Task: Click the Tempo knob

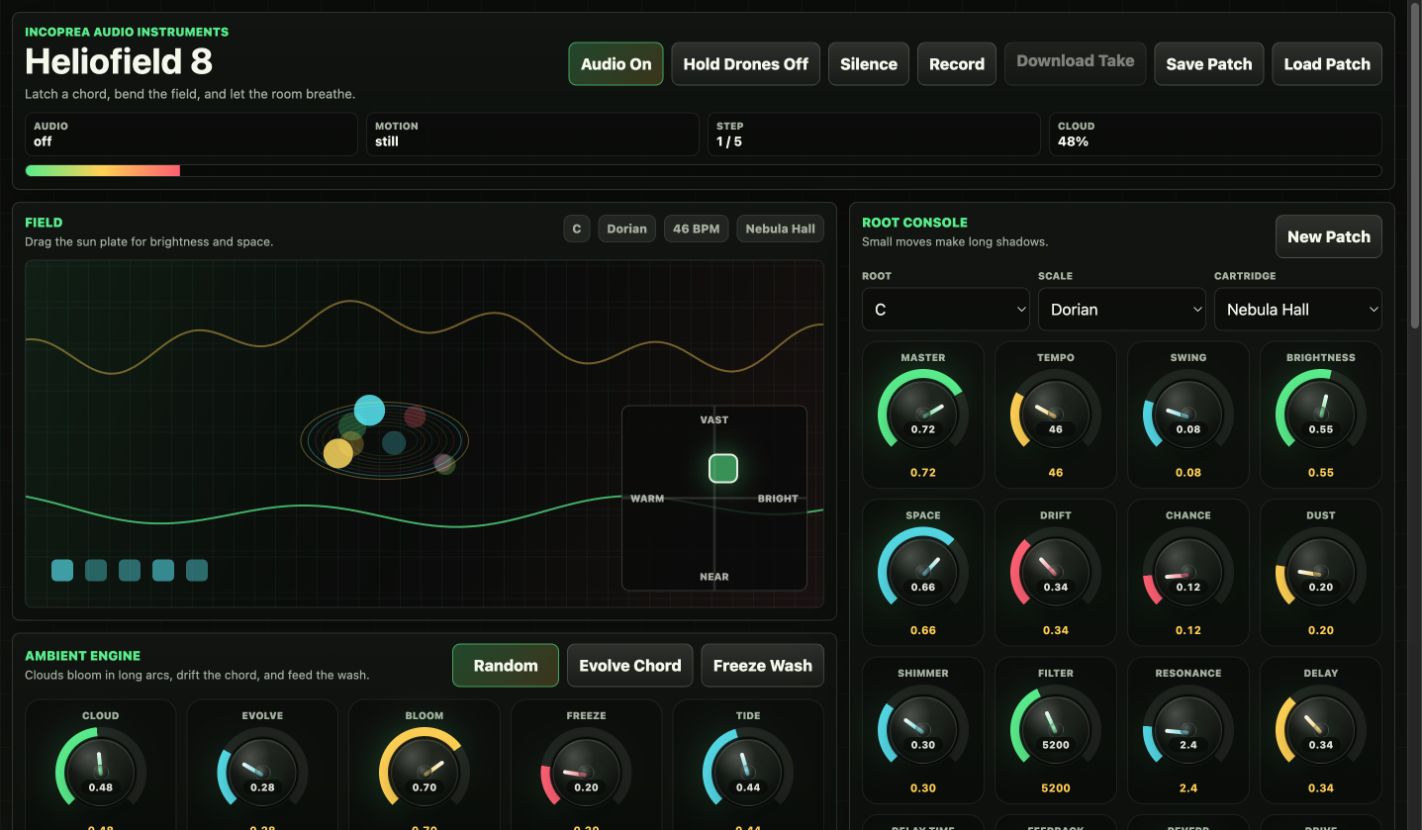Action: [1056, 414]
